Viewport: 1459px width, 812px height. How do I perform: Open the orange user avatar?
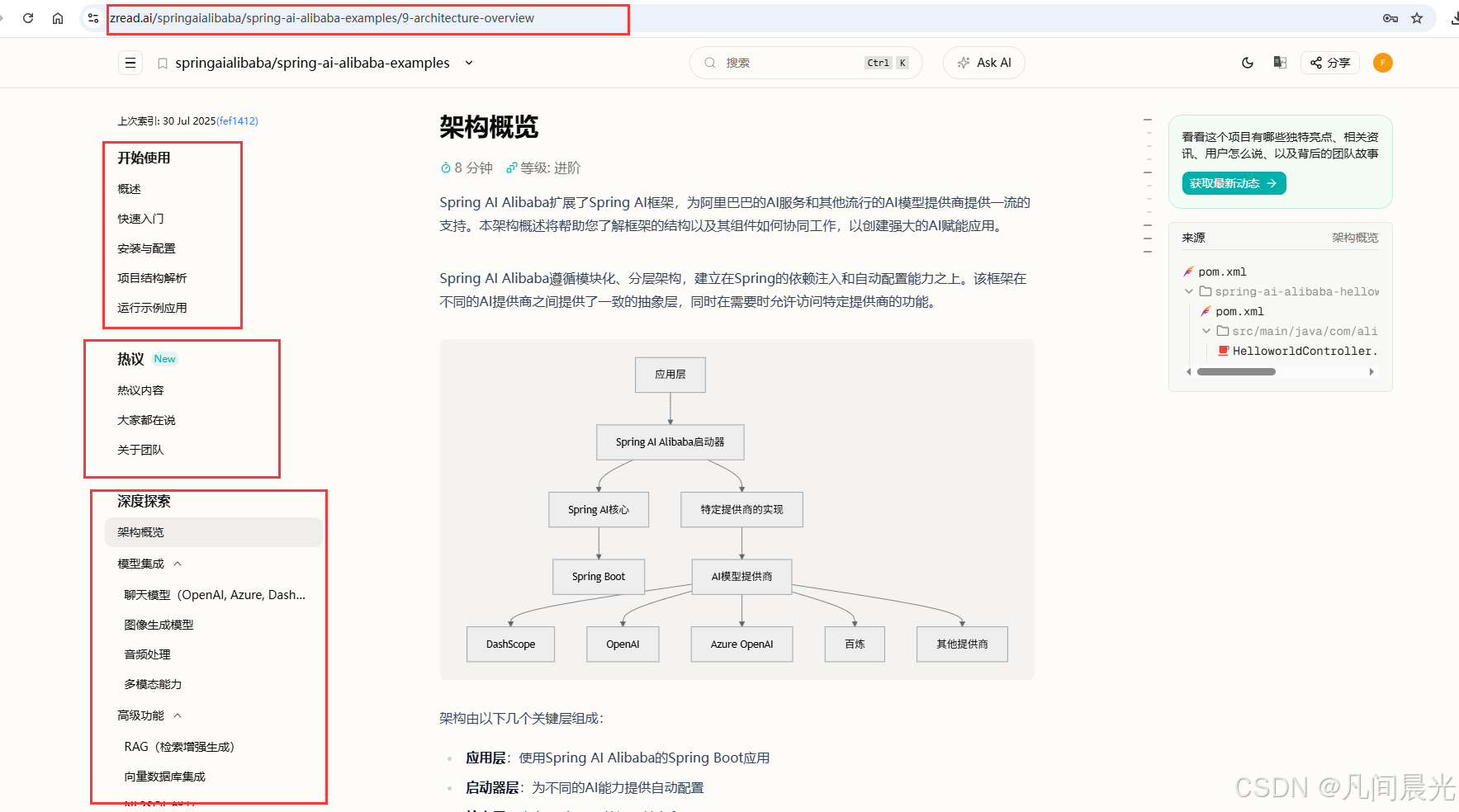click(x=1383, y=63)
